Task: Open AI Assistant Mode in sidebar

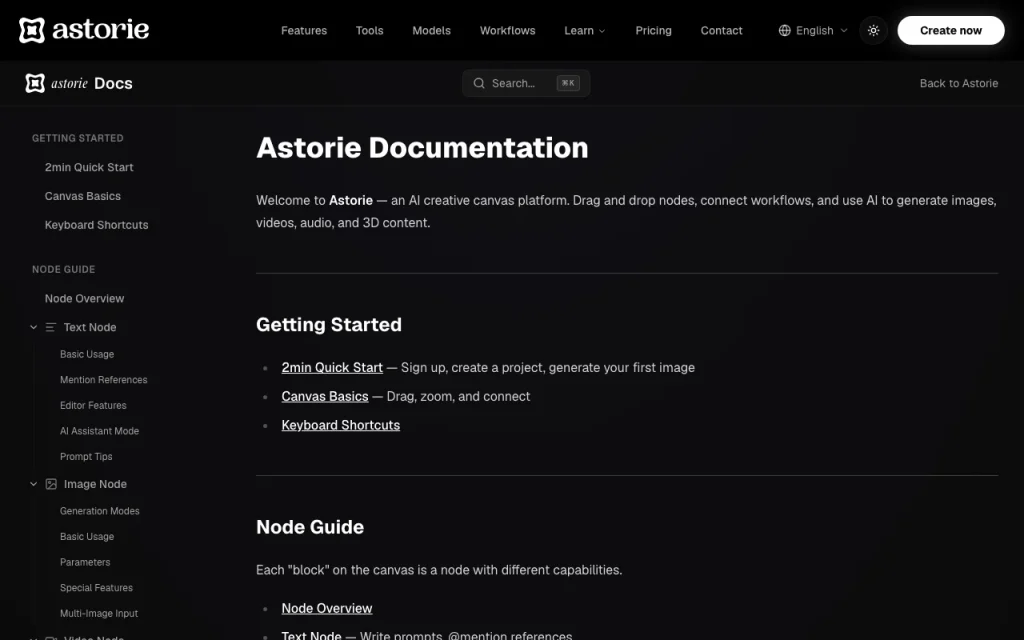Action: point(99,431)
